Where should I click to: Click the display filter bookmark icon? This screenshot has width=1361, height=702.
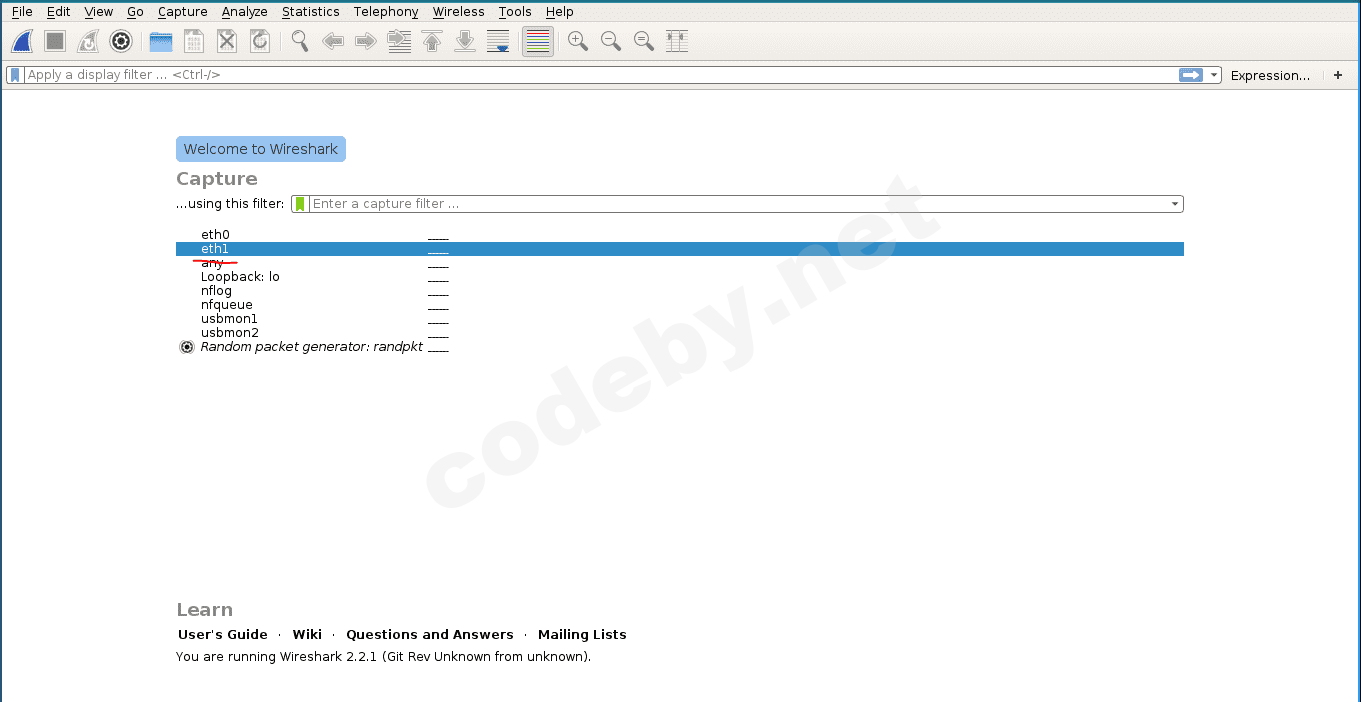tap(15, 75)
